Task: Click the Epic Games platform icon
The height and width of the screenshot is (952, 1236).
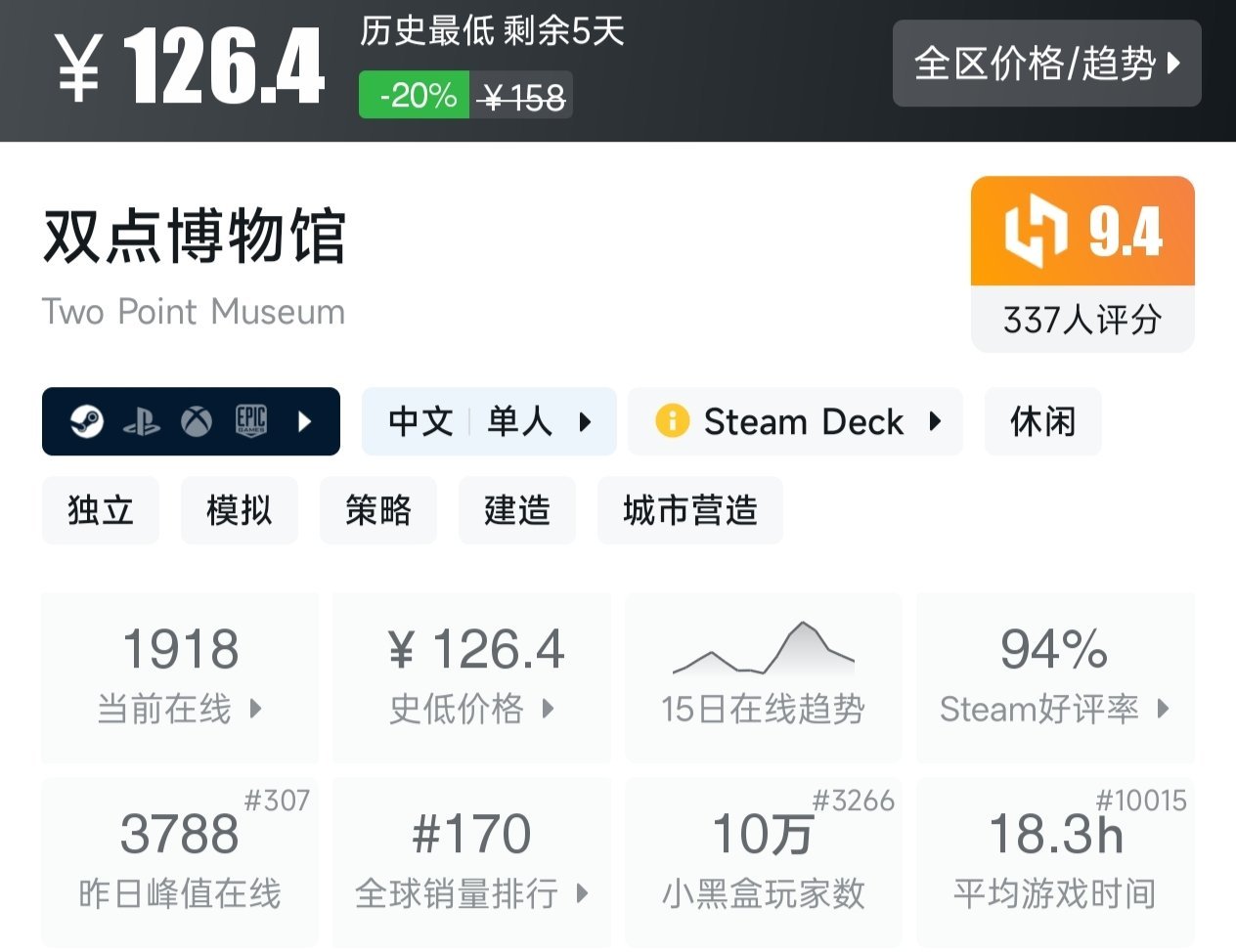Action: [x=251, y=421]
